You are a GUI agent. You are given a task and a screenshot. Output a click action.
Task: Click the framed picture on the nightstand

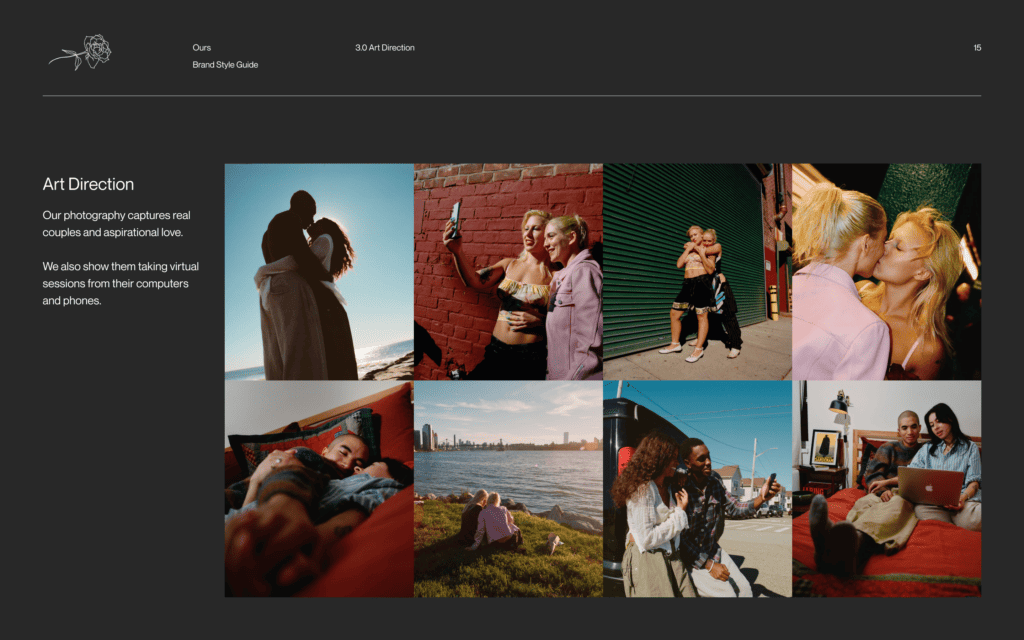tap(825, 447)
